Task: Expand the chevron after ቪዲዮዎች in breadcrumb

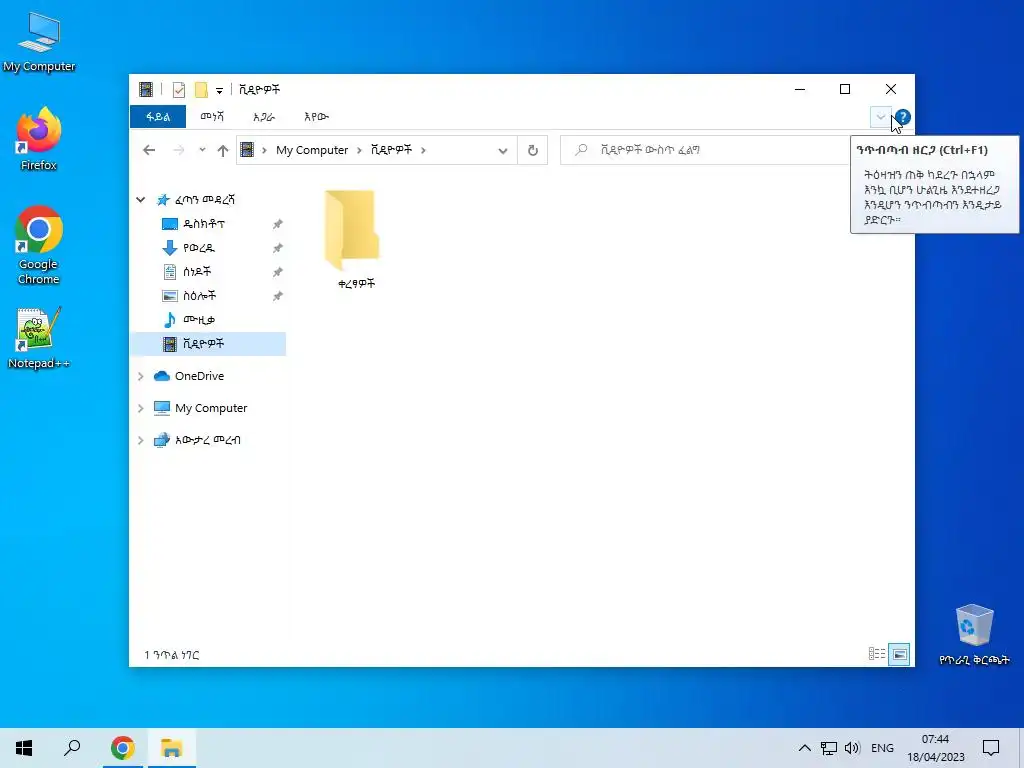Action: point(423,150)
